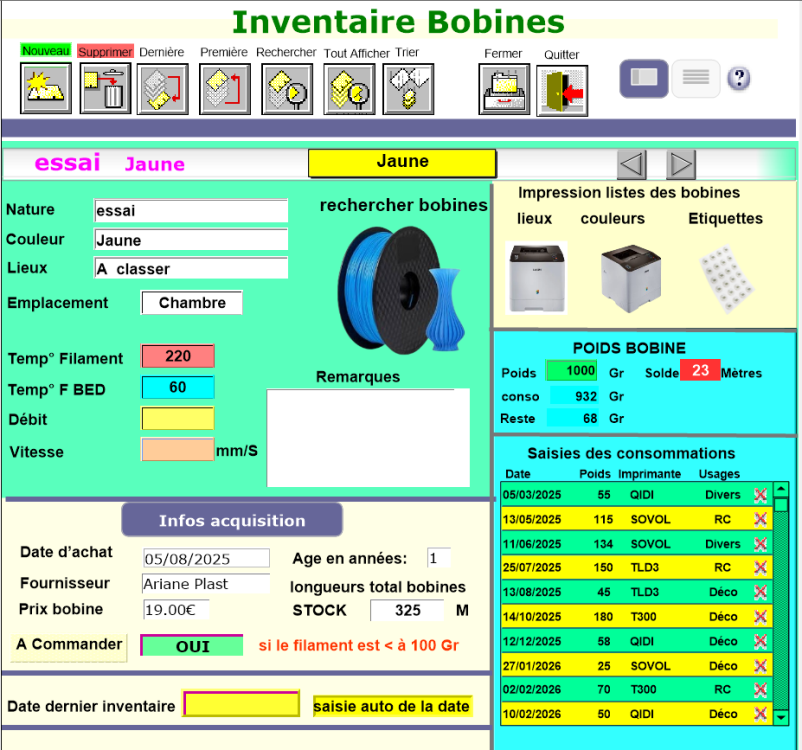Screen dimensions: 802x750
Task: Click the red Solde value 23
Action: point(700,370)
